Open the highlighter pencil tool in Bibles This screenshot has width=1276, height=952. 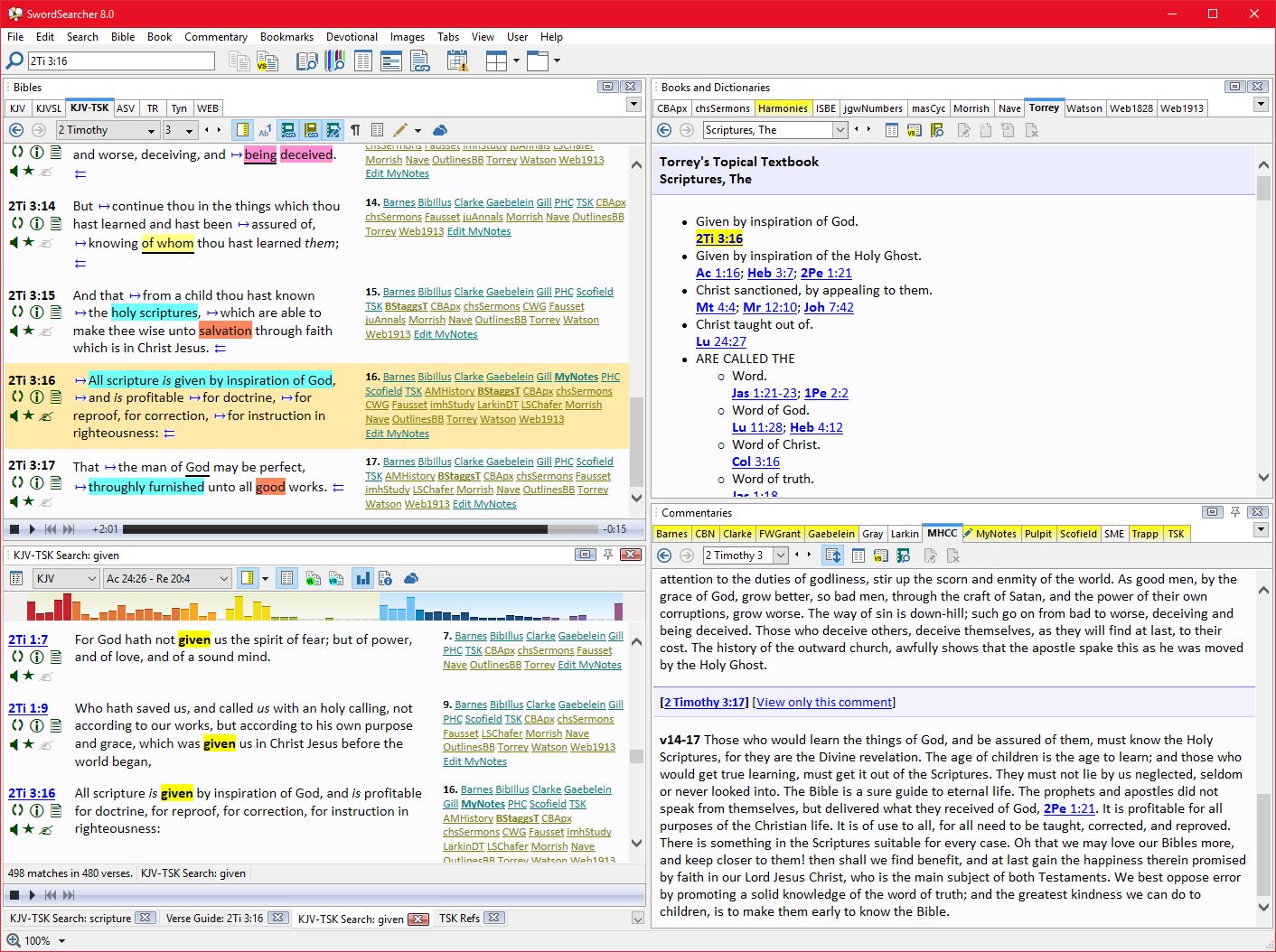pos(400,130)
